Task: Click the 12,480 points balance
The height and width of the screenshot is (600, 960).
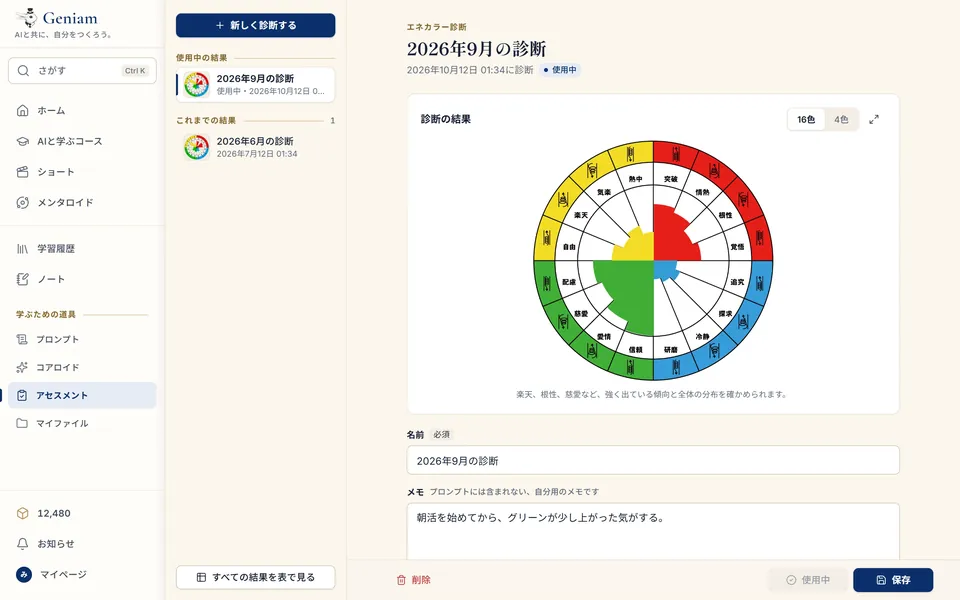Action: [54, 513]
